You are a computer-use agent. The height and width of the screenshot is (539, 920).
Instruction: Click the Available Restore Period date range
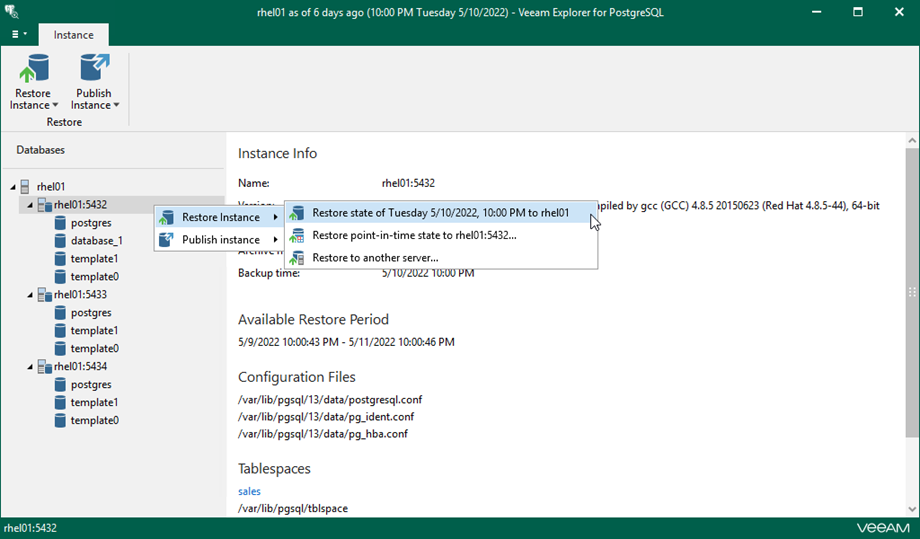tap(346, 342)
